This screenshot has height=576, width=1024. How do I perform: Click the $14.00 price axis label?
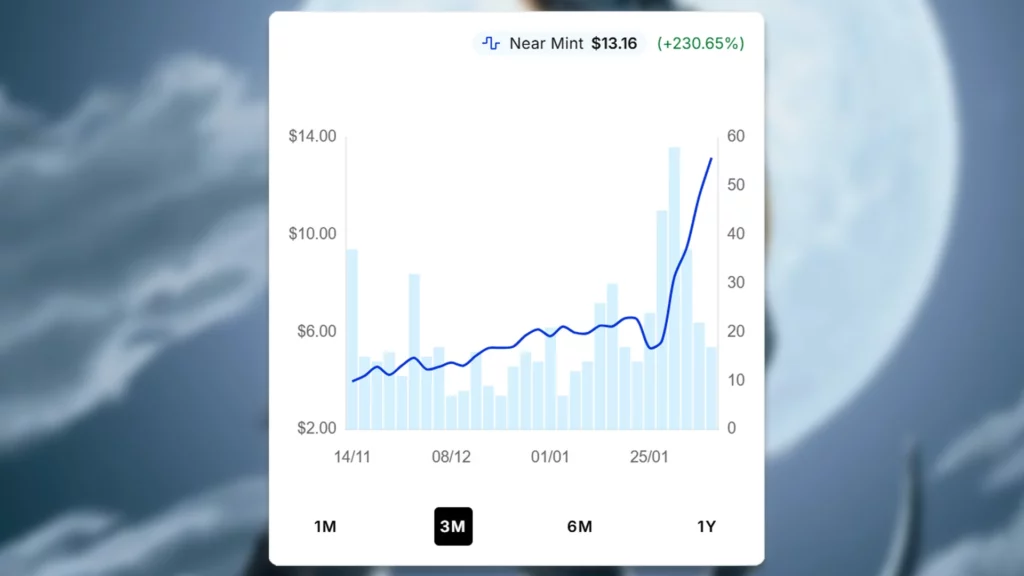[x=312, y=137]
